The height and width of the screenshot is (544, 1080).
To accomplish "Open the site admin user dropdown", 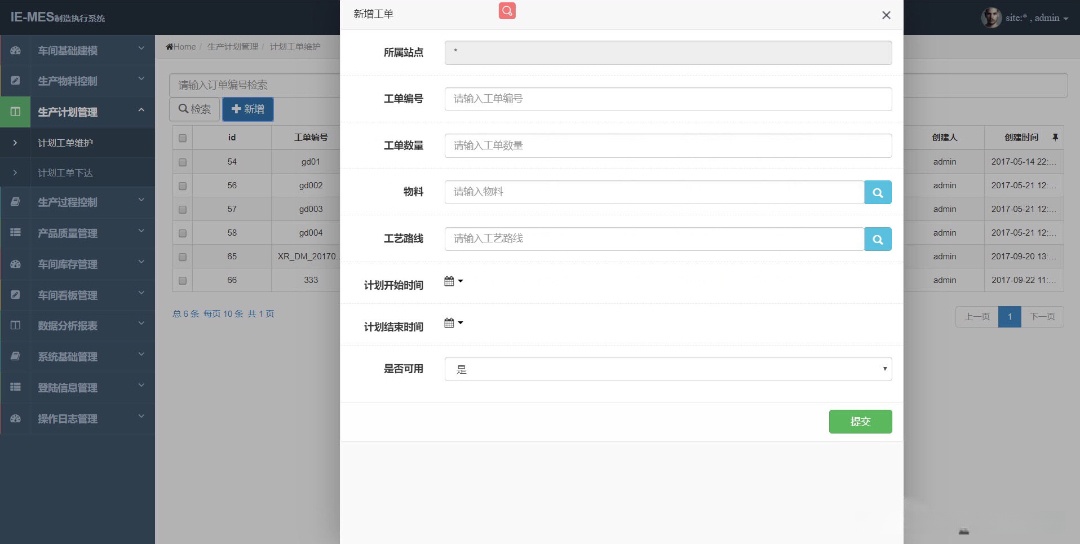I will 1037,18.
